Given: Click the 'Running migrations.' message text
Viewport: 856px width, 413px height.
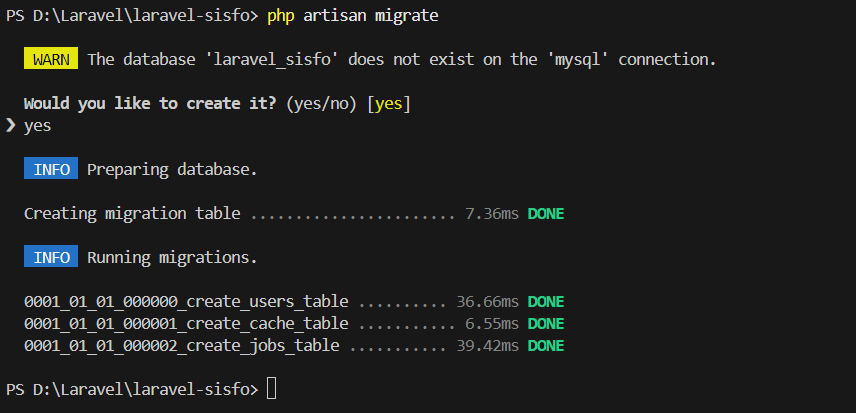Looking at the screenshot, I should (x=172, y=257).
